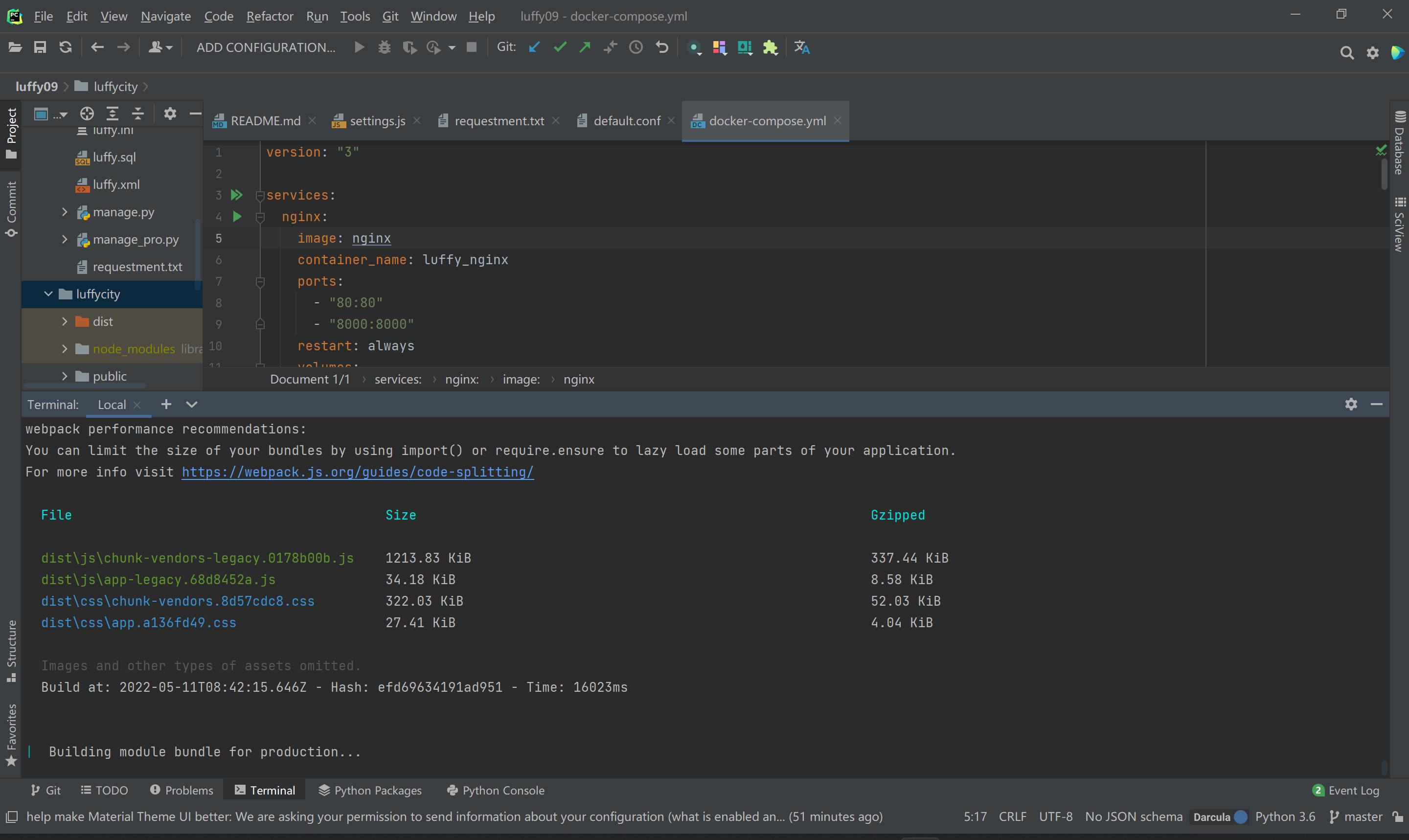Click Select Opened File target icon

tap(87, 114)
